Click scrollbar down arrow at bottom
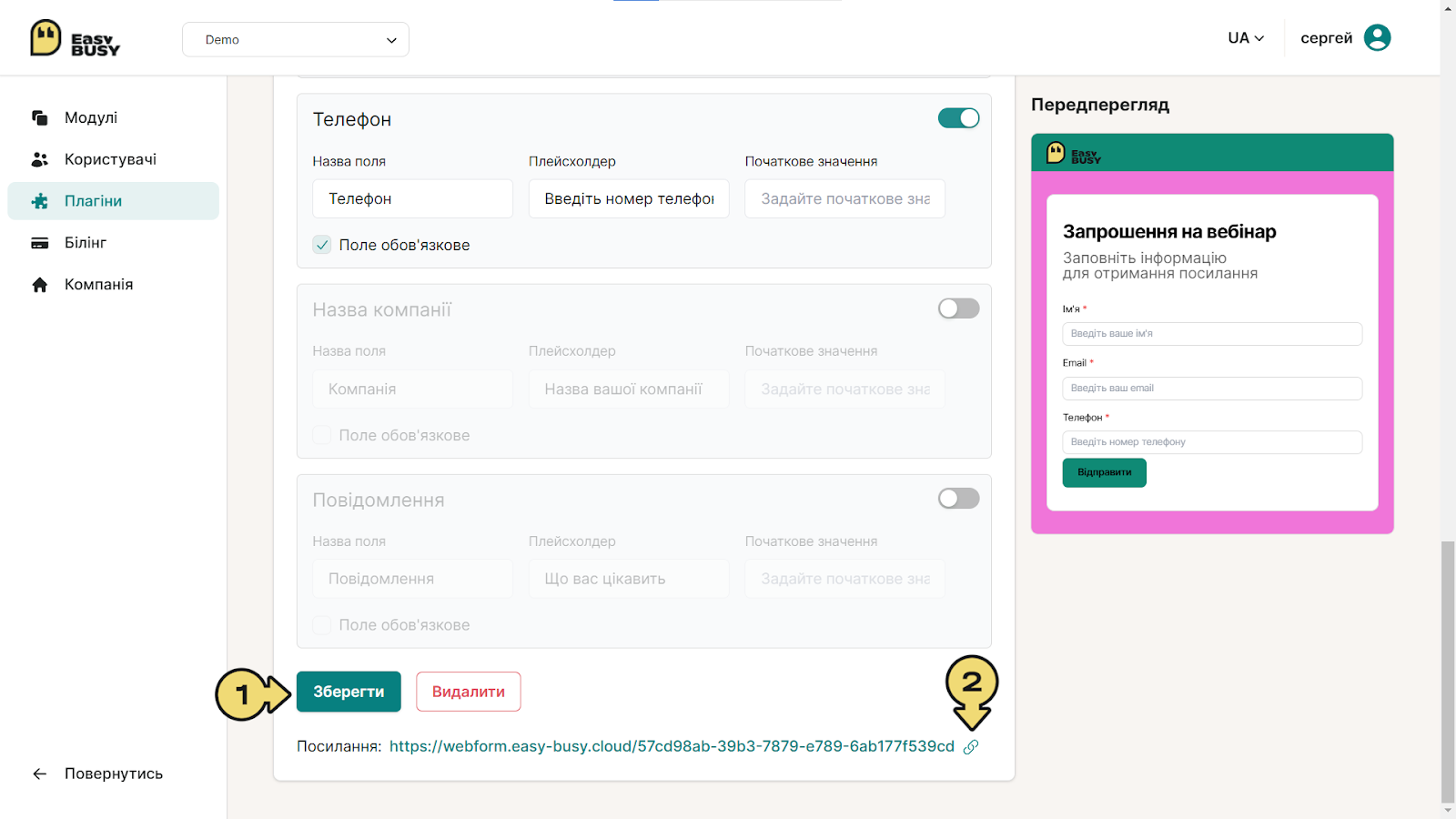This screenshot has height=819, width=1456. click(x=1448, y=811)
